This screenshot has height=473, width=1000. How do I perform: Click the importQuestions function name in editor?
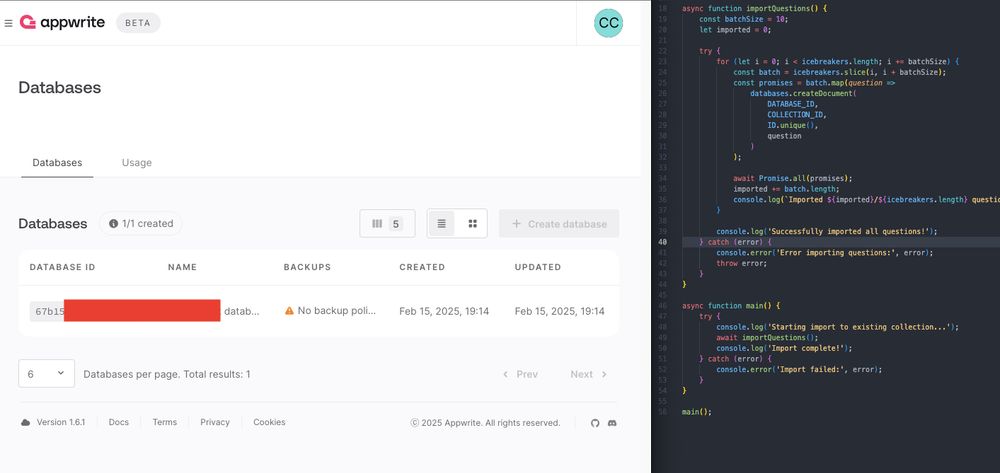(x=779, y=8)
